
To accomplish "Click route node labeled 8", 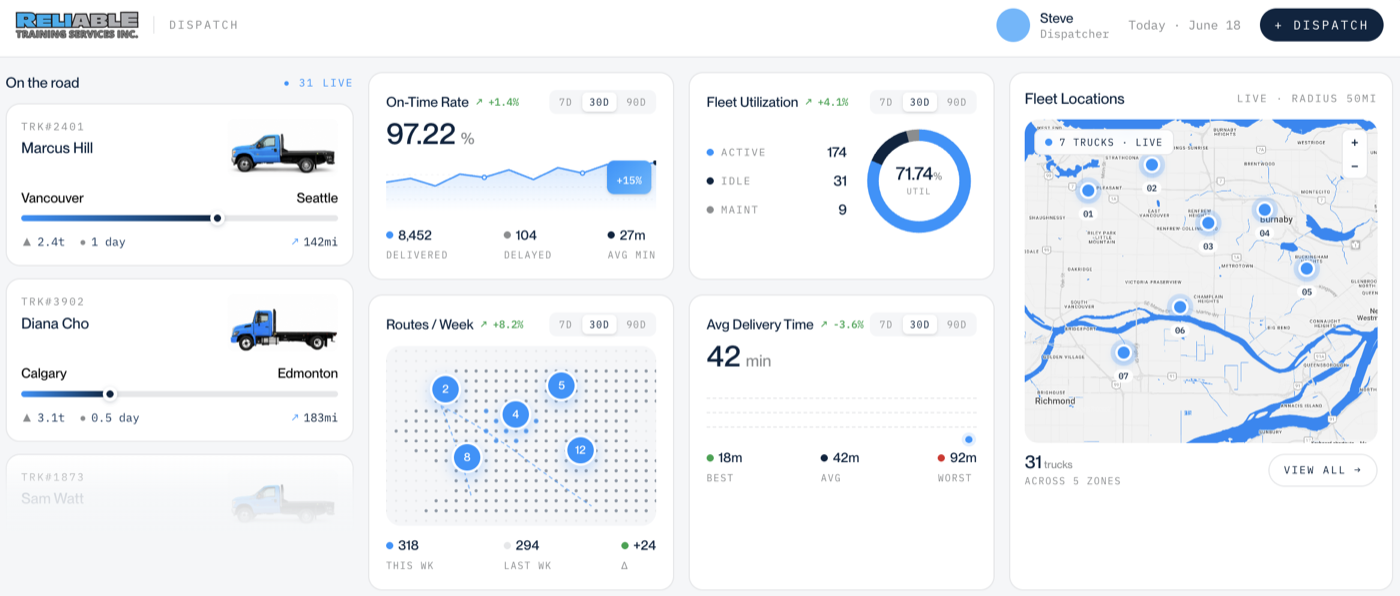I will click(467, 458).
